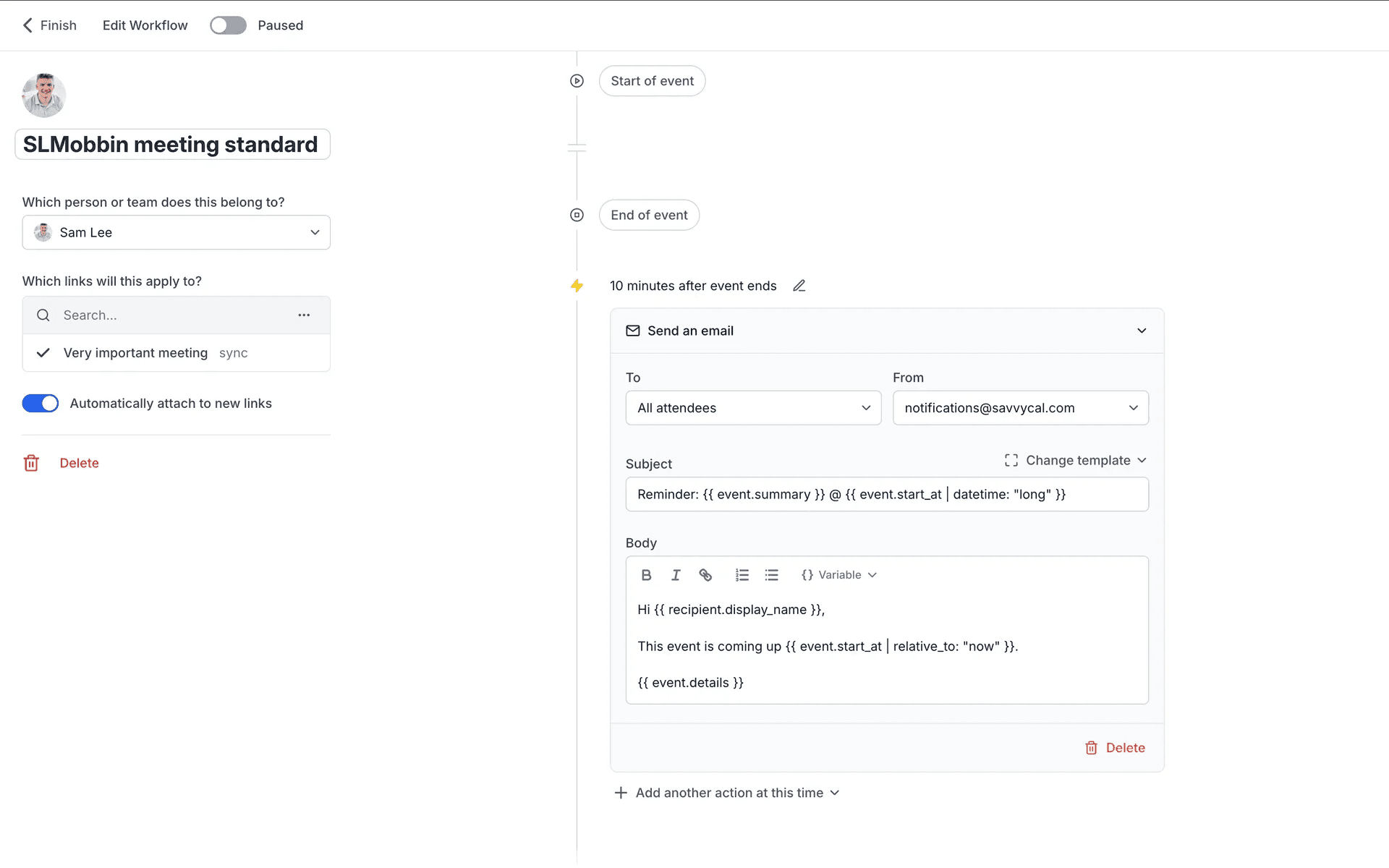Click the email Subject input field
The image size is (1389, 868).
[x=886, y=495]
